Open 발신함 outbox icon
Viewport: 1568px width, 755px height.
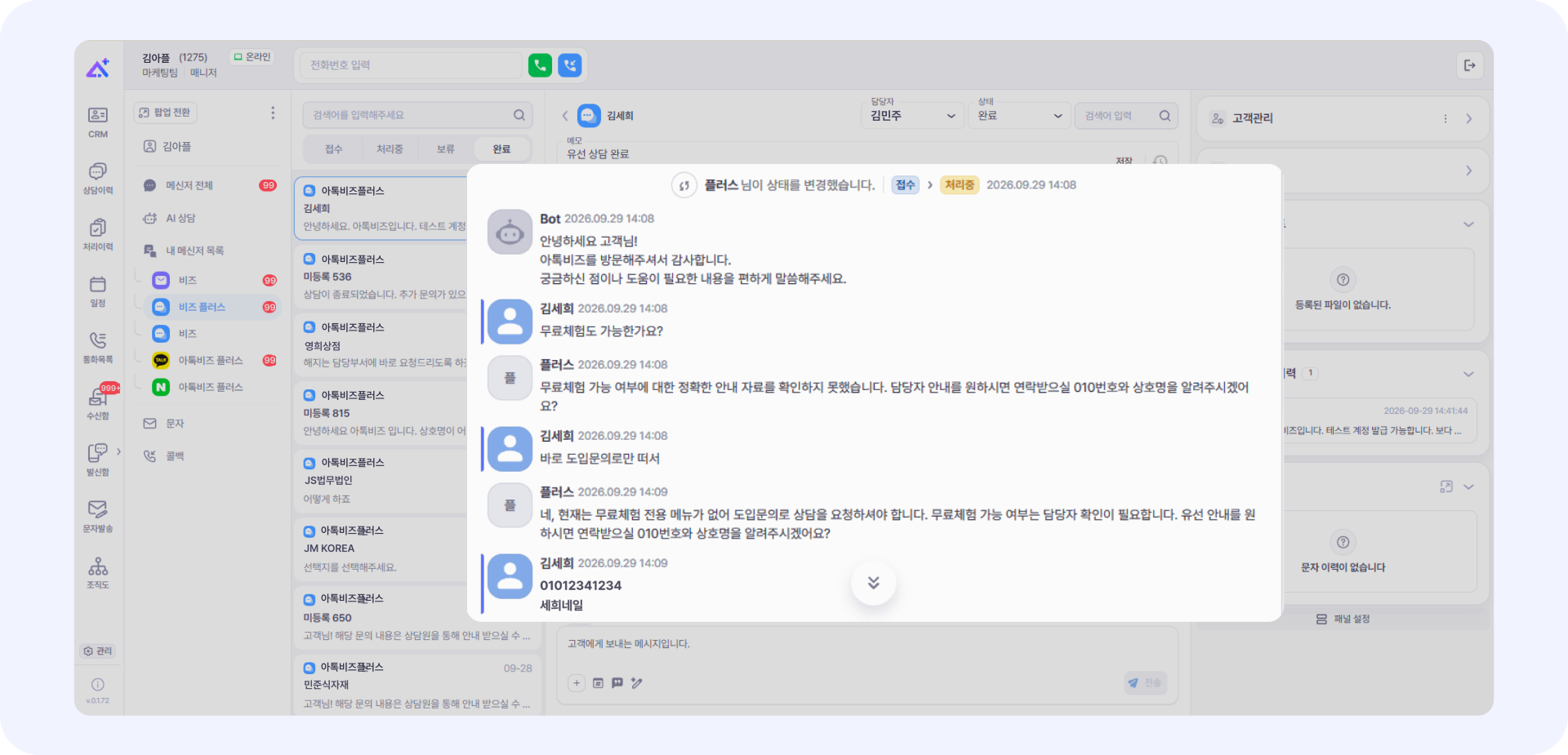pyautogui.click(x=98, y=460)
